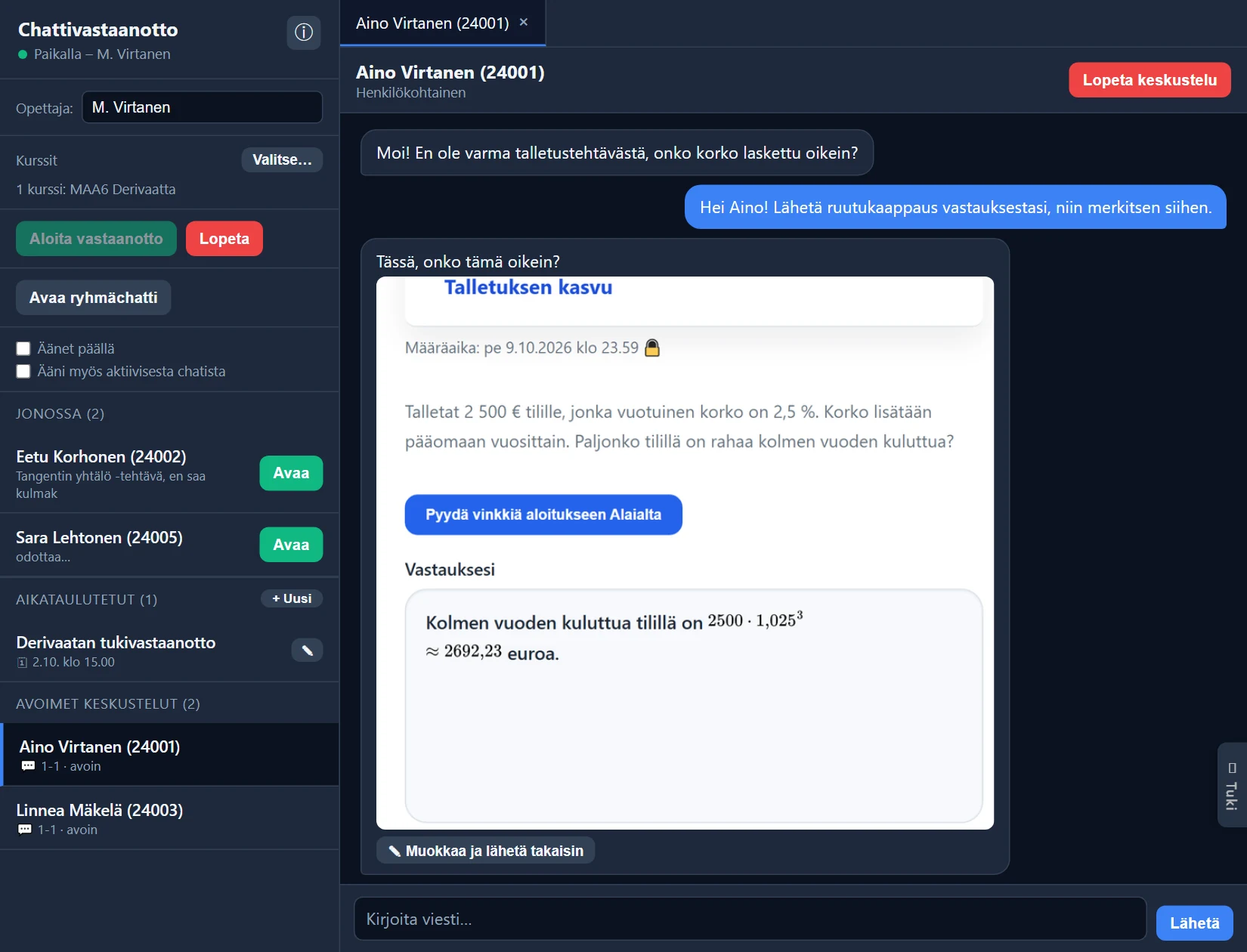Click the pencil edit icon for Derivaatan tukivastaanotto
The height and width of the screenshot is (952, 1247).
(x=307, y=650)
